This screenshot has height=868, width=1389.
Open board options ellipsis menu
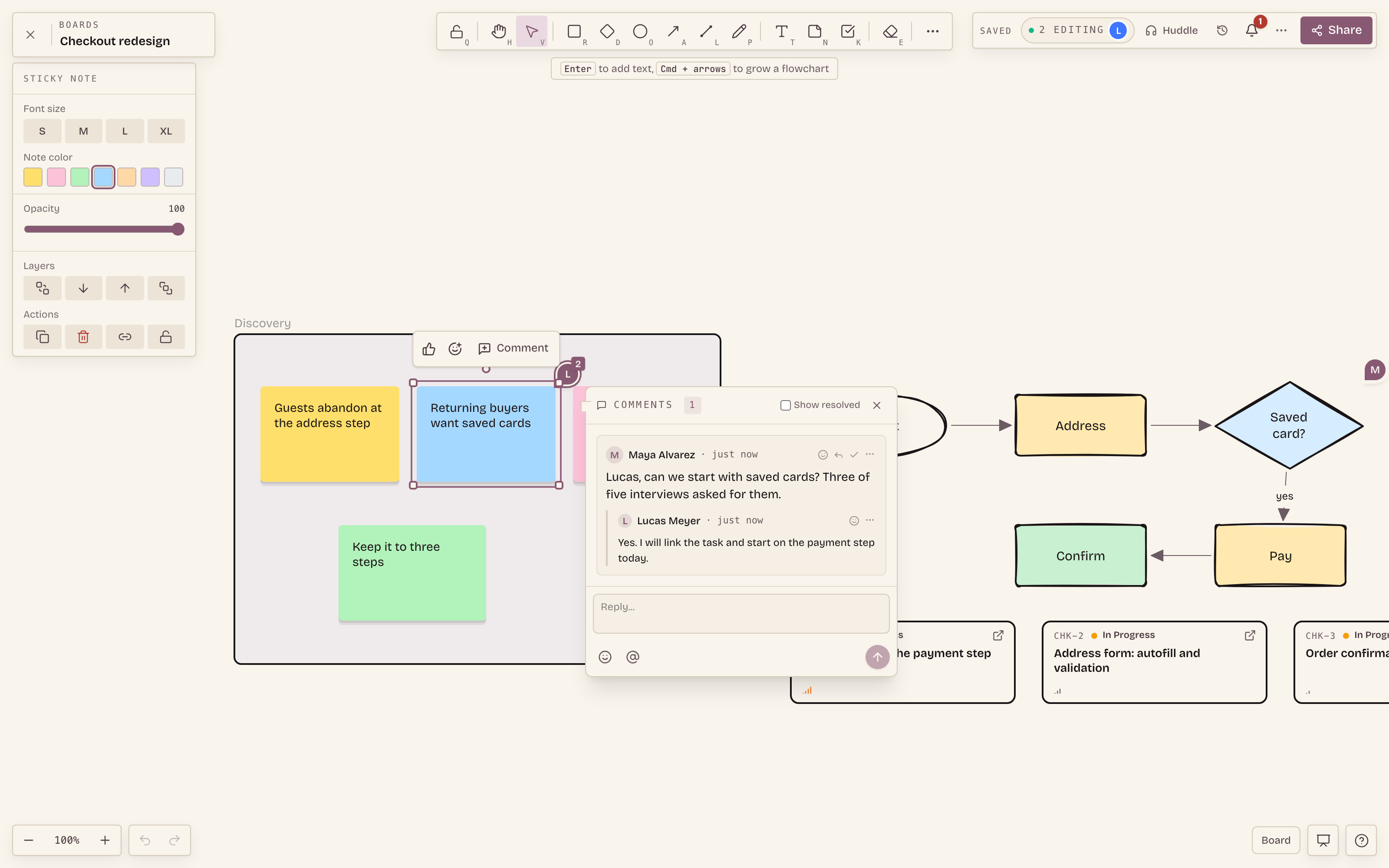point(1281,30)
